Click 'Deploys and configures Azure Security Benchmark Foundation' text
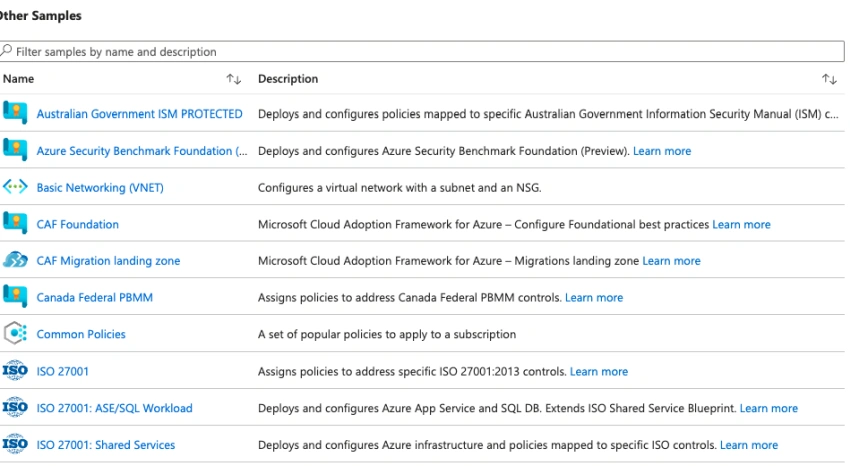Image resolution: width=850 pixels, height=466 pixels. (x=444, y=151)
